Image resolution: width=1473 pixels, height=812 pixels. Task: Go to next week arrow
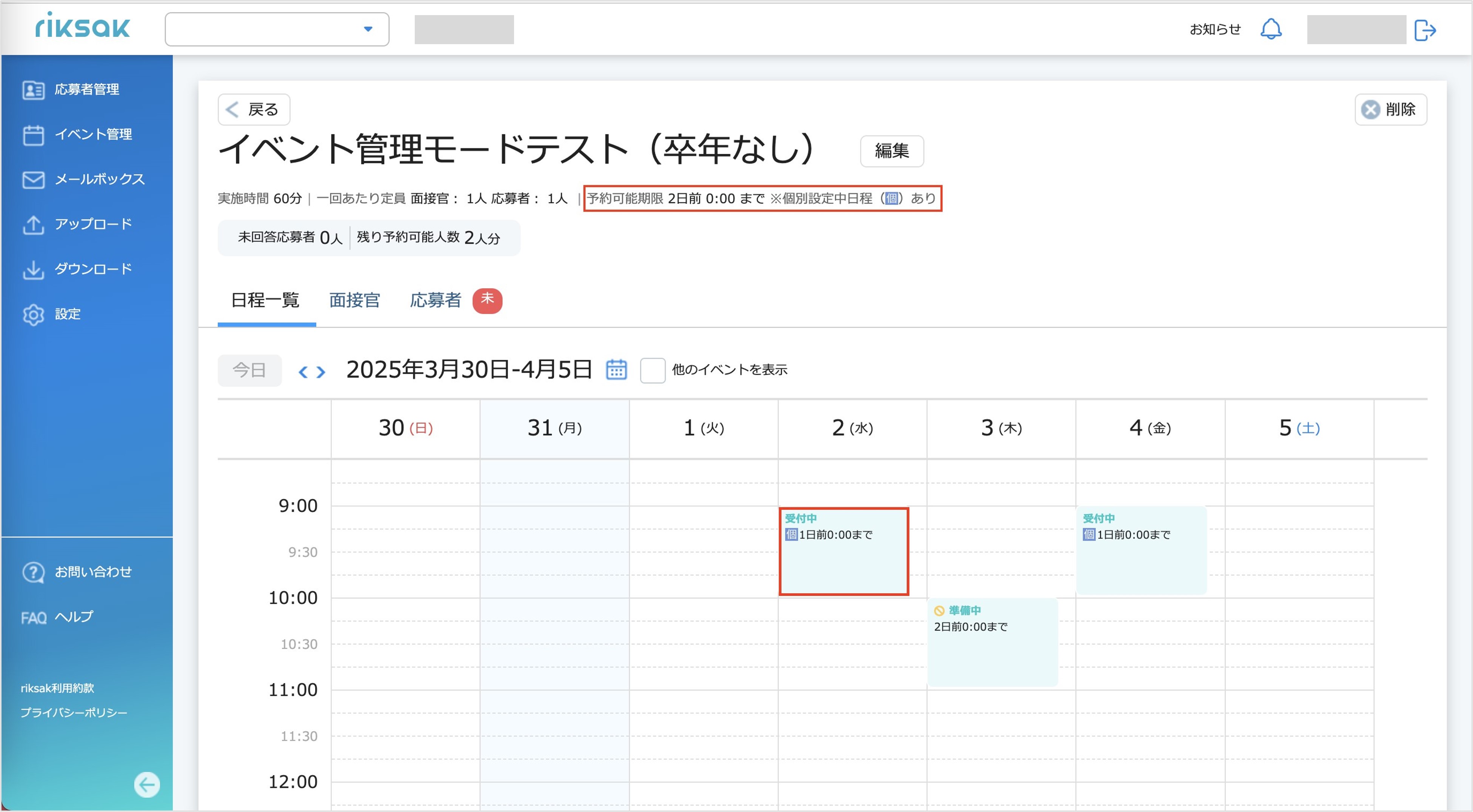(321, 372)
